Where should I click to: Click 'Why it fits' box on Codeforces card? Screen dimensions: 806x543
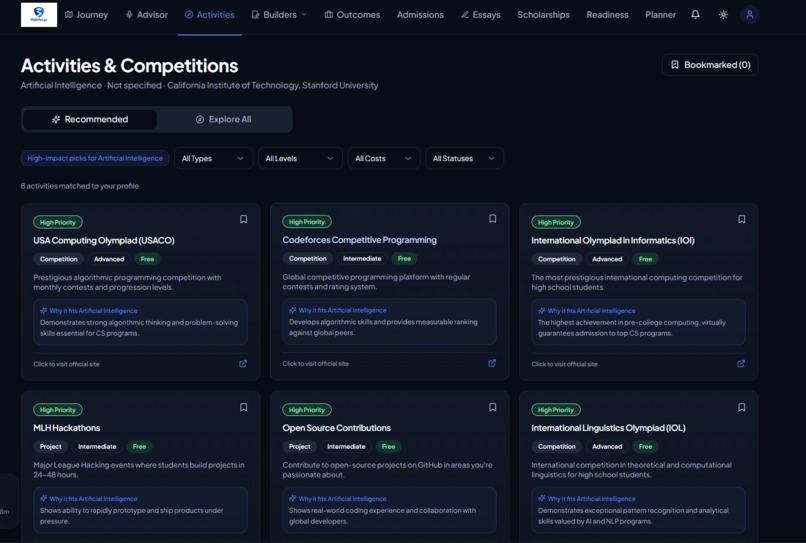pos(389,321)
